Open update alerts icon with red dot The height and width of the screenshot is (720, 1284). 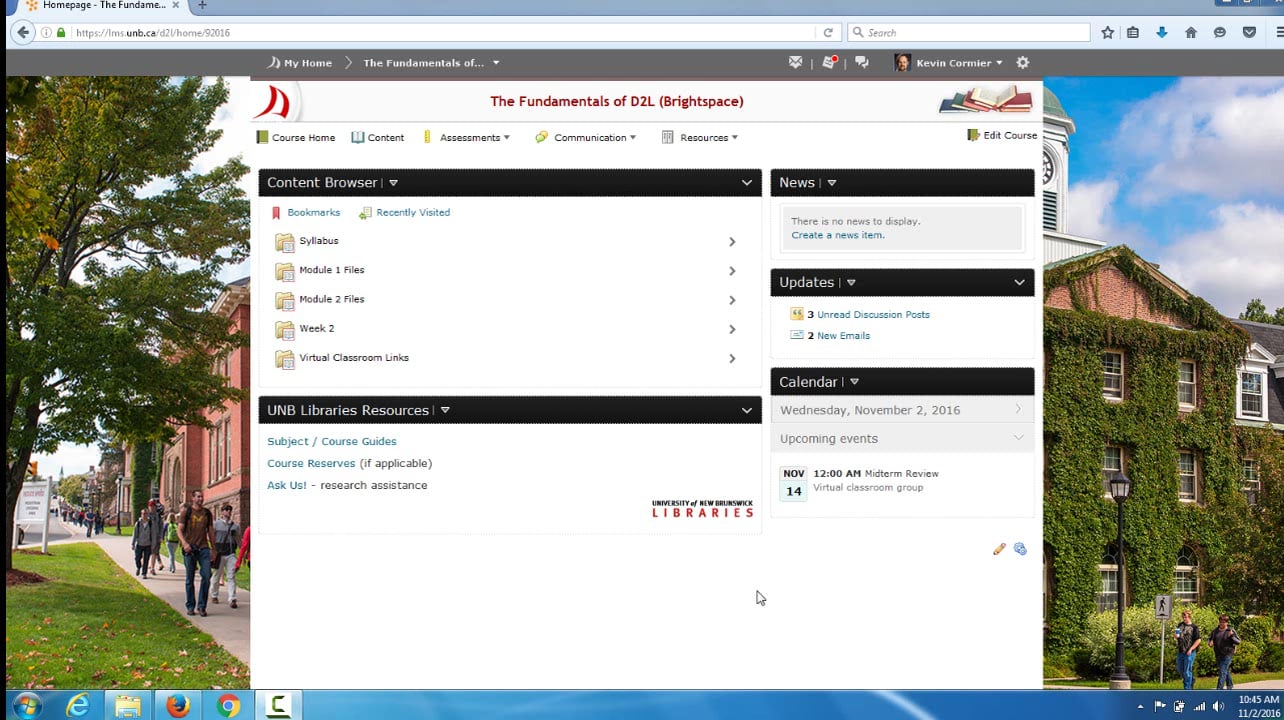tap(830, 62)
